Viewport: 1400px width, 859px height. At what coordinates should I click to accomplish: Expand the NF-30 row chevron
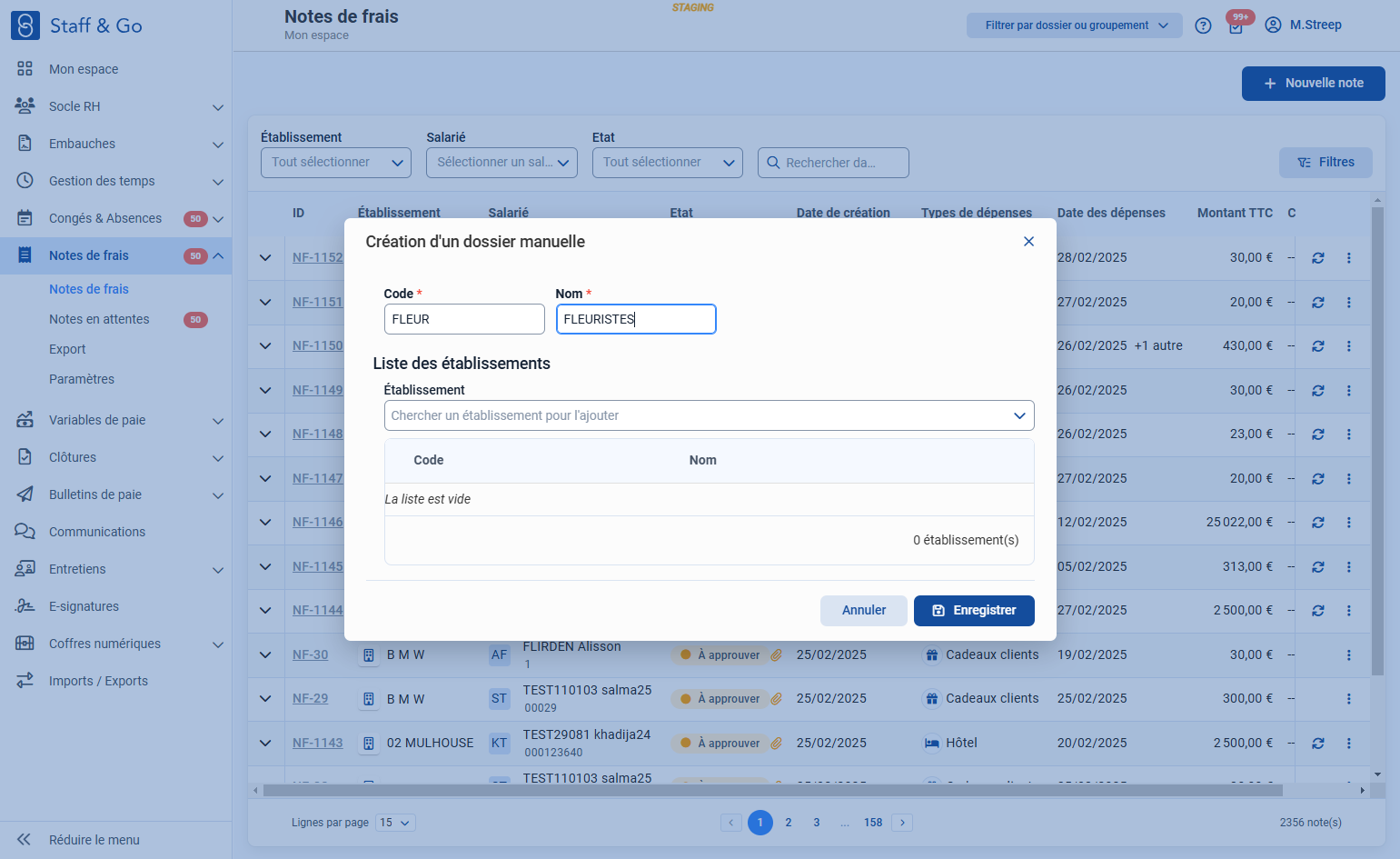[x=265, y=655]
